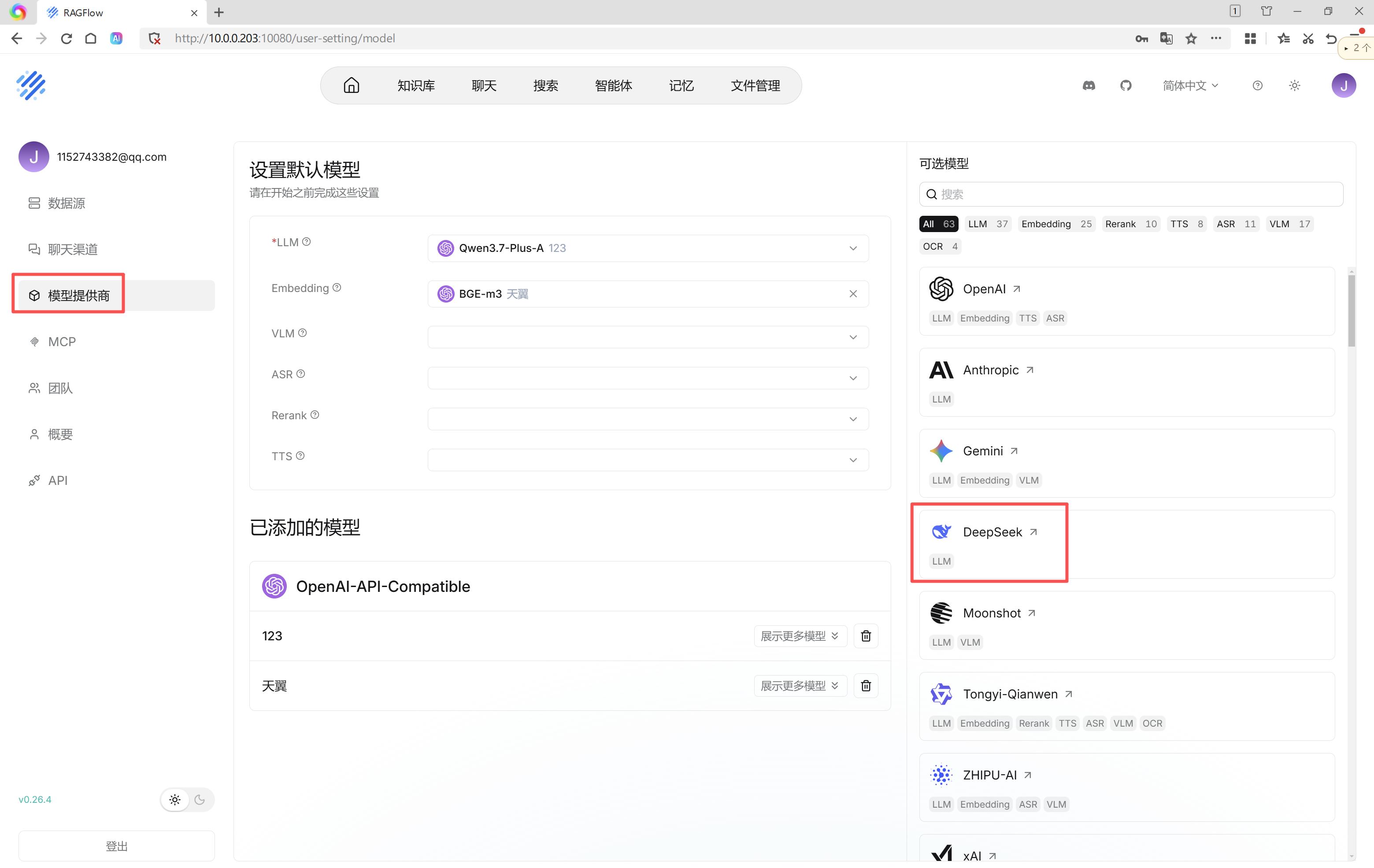This screenshot has height=868, width=1374.
Task: Filter models by LLM tag
Action: (988, 224)
